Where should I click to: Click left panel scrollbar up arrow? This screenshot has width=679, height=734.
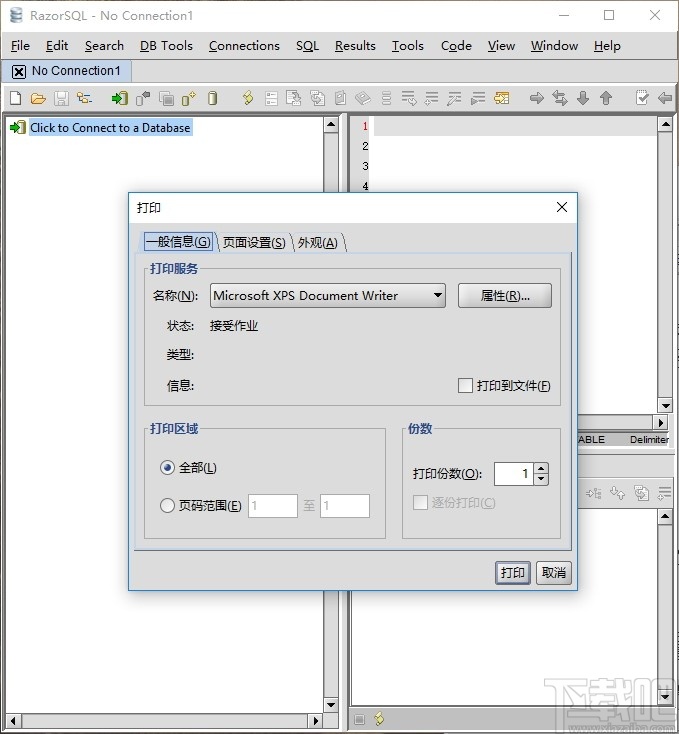331,125
